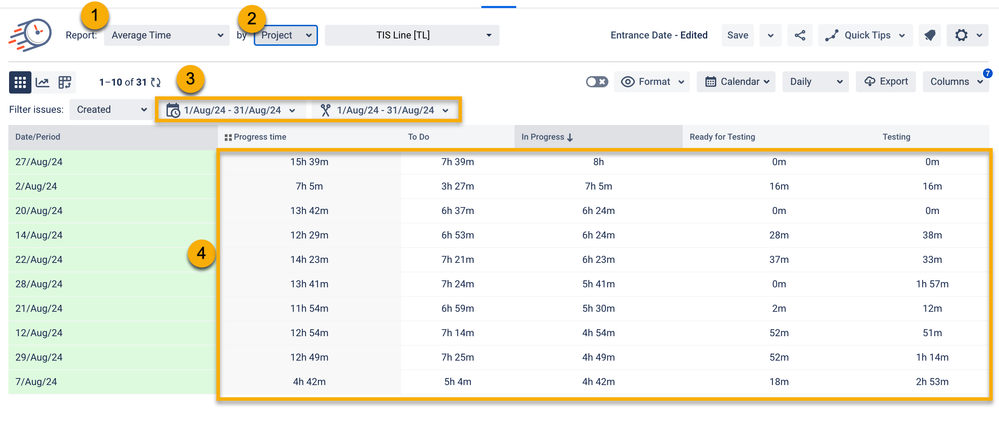999x435 pixels.
Task: Sort by the In Progress column header
Action: coord(598,137)
